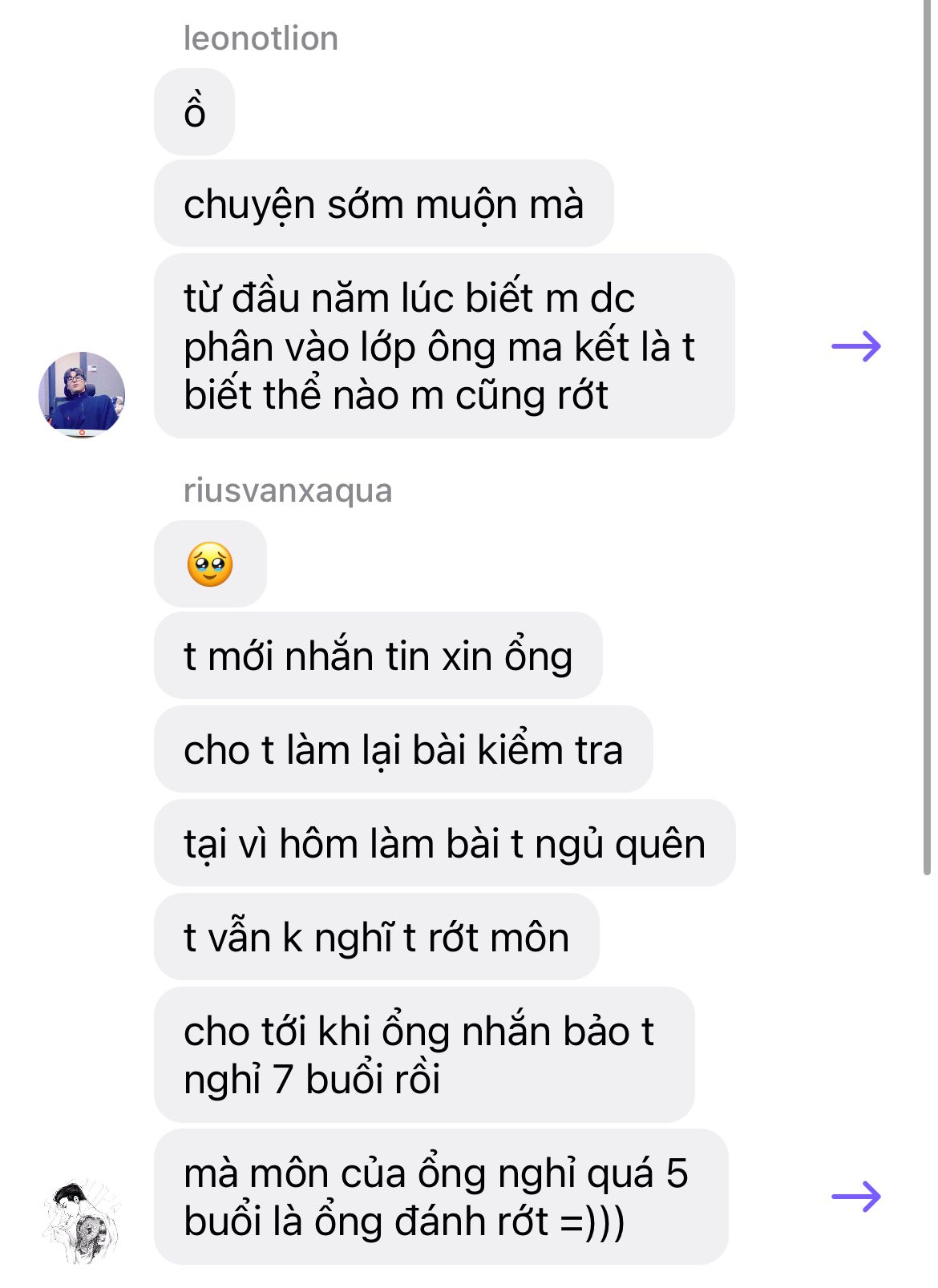938x1288 pixels.
Task: Select the message mentioning "nghỉ 7 buổi rồi"
Action: click(x=424, y=1055)
